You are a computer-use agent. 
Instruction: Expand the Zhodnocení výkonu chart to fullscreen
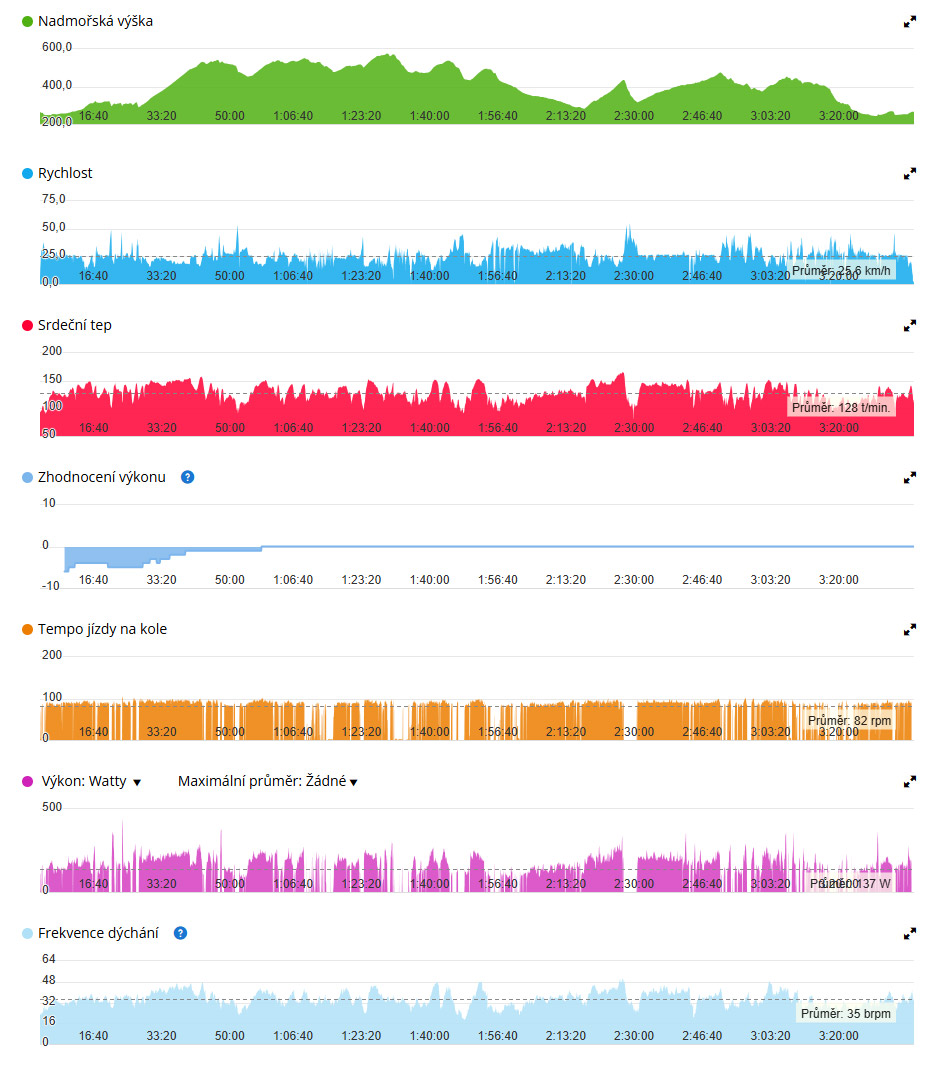coord(909,478)
